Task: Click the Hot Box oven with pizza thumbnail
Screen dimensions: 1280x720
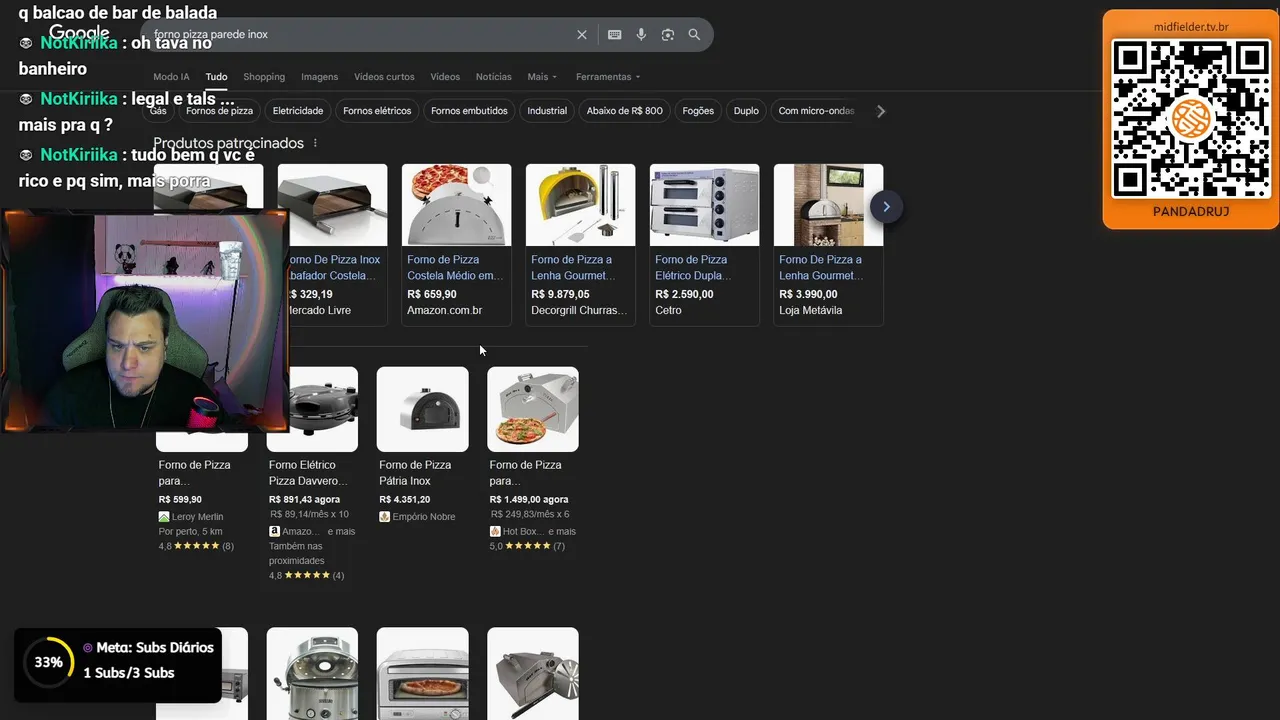Action: click(x=533, y=409)
